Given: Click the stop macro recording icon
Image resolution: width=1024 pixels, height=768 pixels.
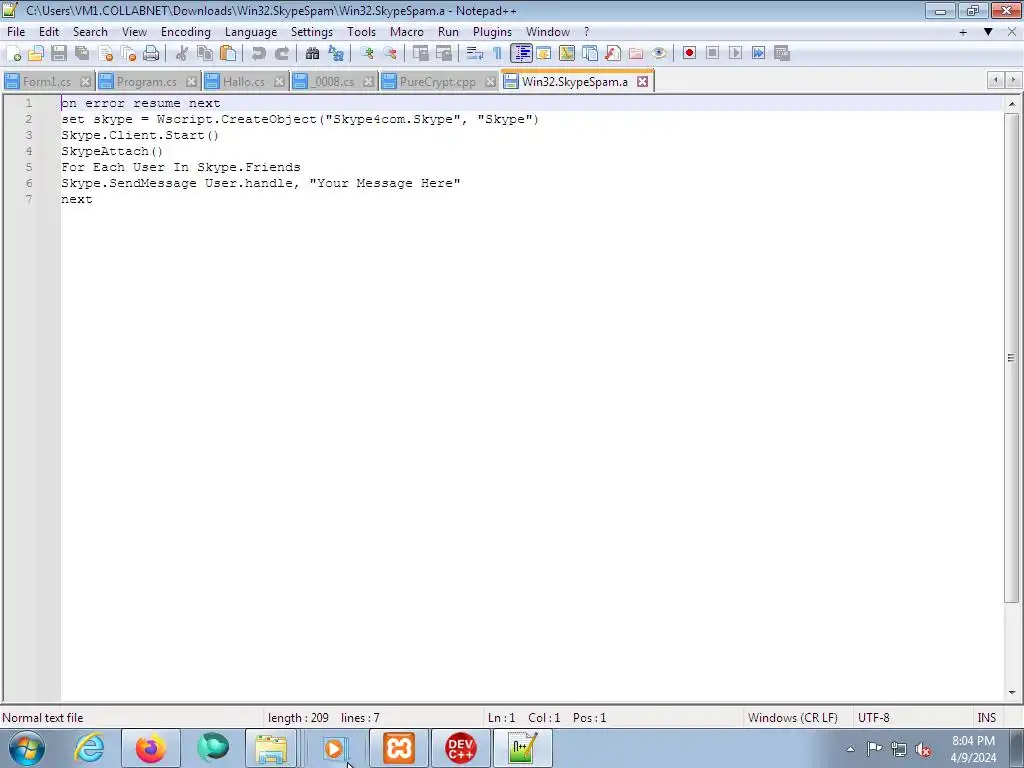Looking at the screenshot, I should 712,54.
